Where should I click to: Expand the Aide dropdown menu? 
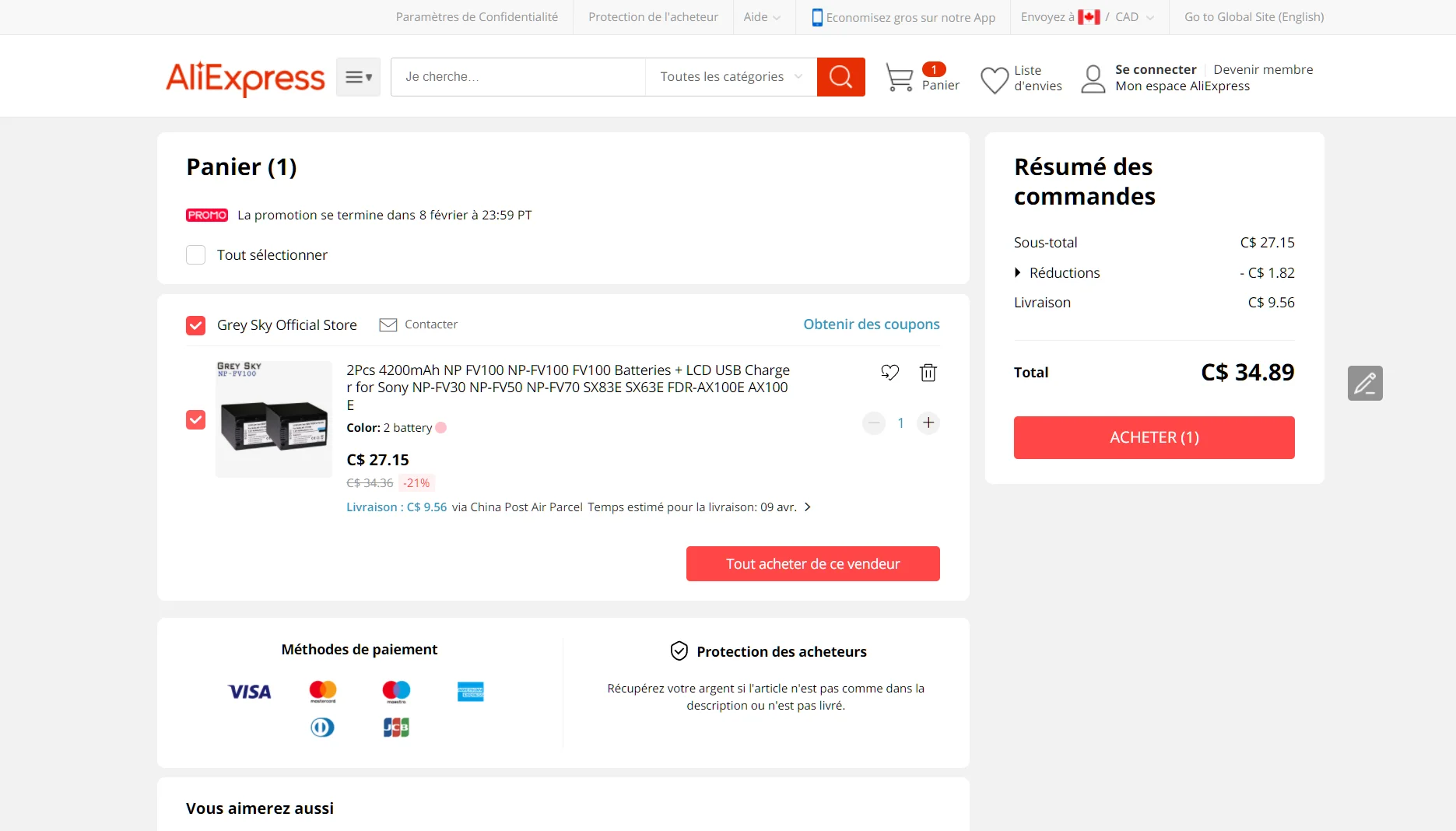(x=762, y=17)
